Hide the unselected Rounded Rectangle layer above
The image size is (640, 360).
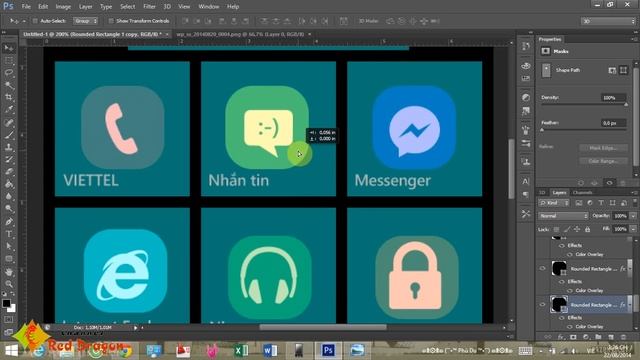click(542, 268)
